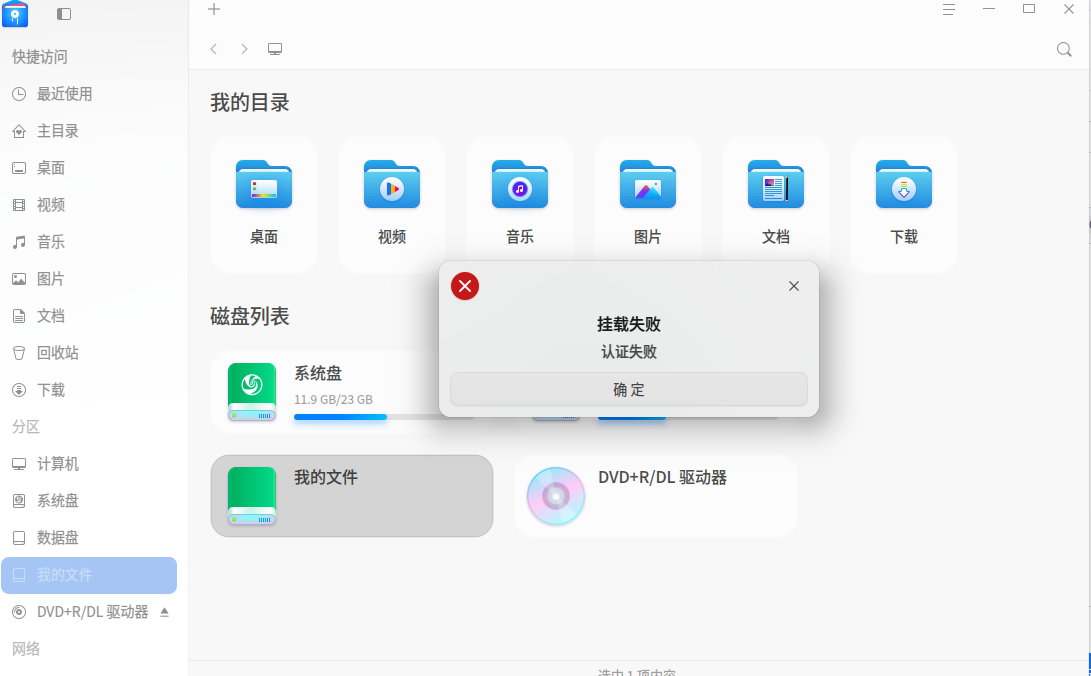This screenshot has width=1091, height=676.
Task: Click 确定 in mount failure dialog
Action: point(629,389)
